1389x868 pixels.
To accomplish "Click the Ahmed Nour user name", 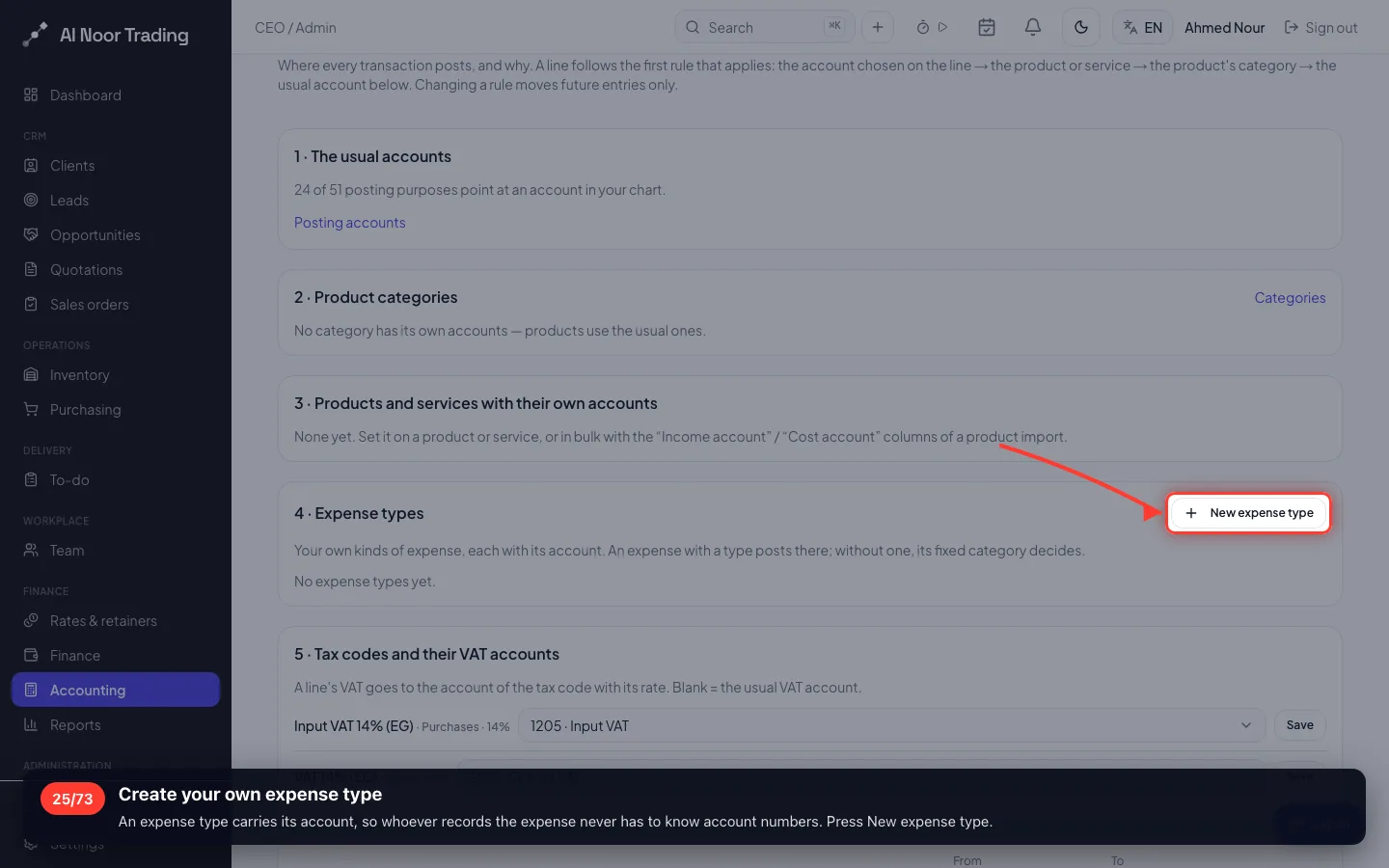I will tap(1224, 28).
